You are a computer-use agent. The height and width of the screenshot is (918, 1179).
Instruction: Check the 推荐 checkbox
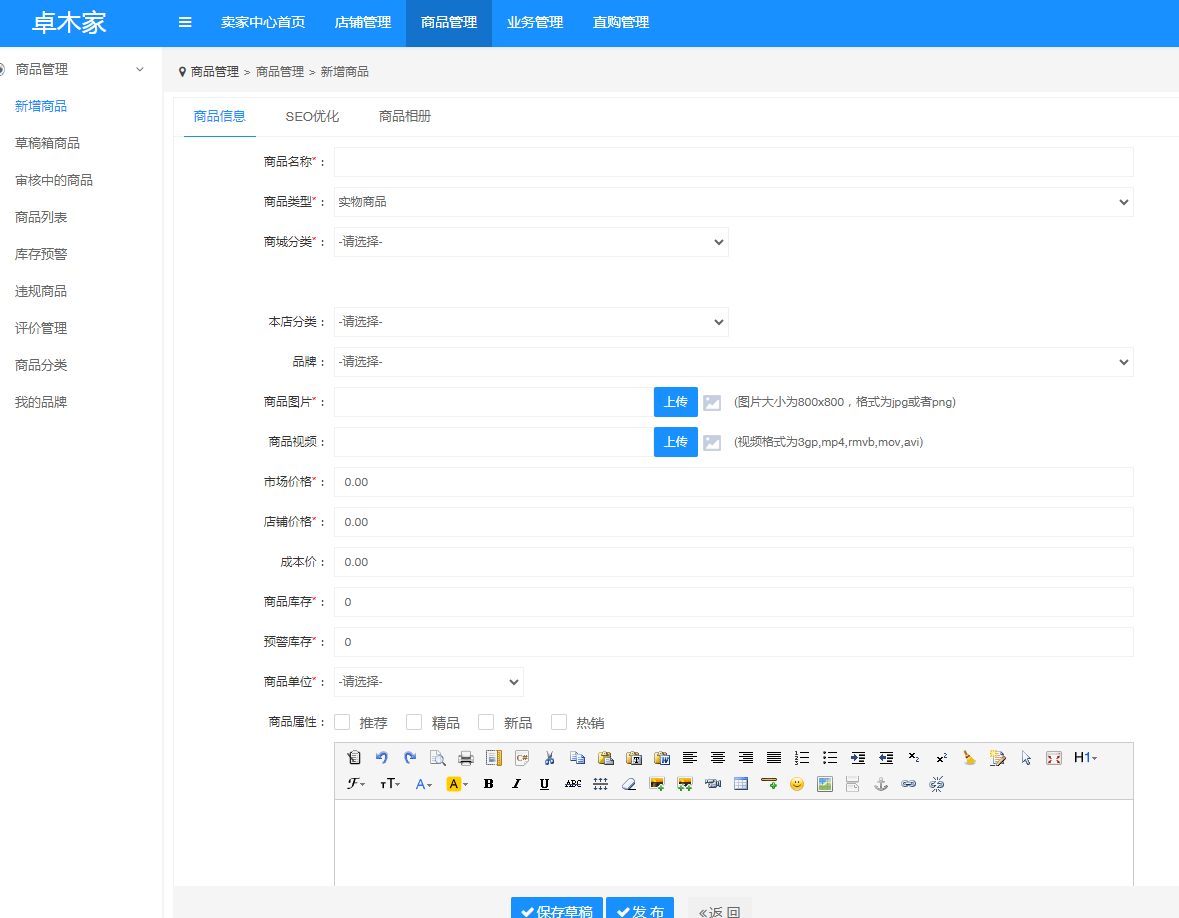pos(343,722)
